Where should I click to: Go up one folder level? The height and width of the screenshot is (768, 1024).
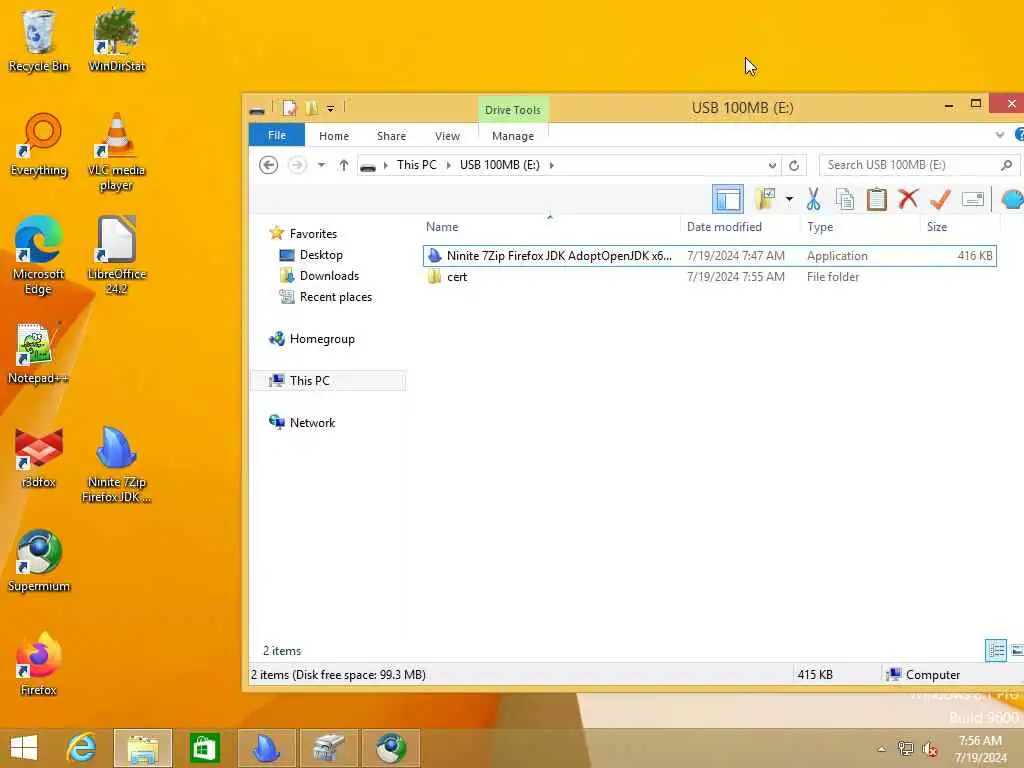coord(344,165)
